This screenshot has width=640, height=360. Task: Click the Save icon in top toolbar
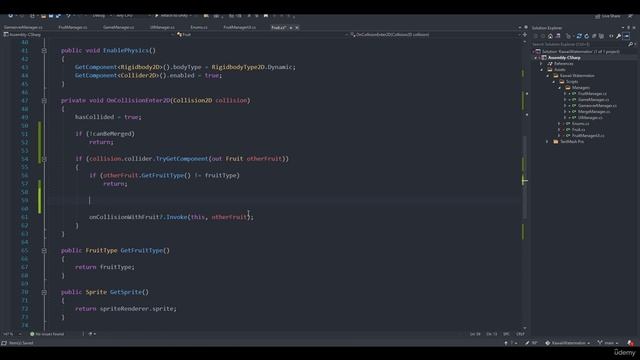coord(51,16)
